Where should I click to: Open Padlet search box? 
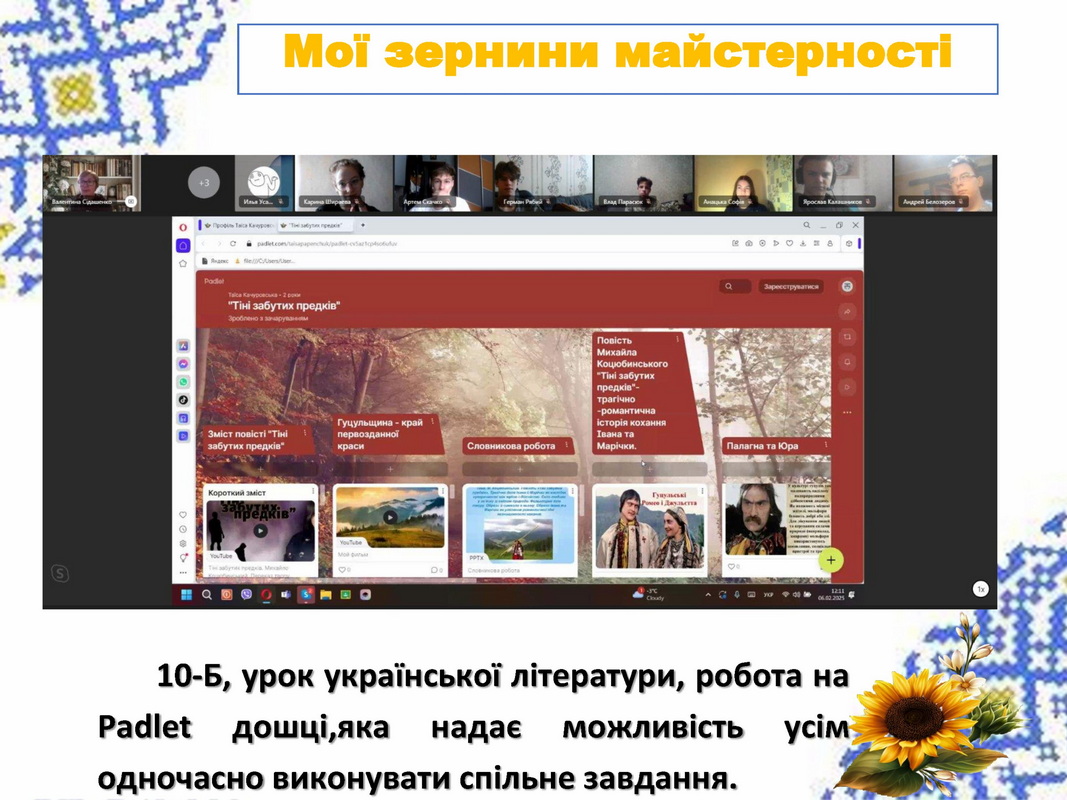735,286
